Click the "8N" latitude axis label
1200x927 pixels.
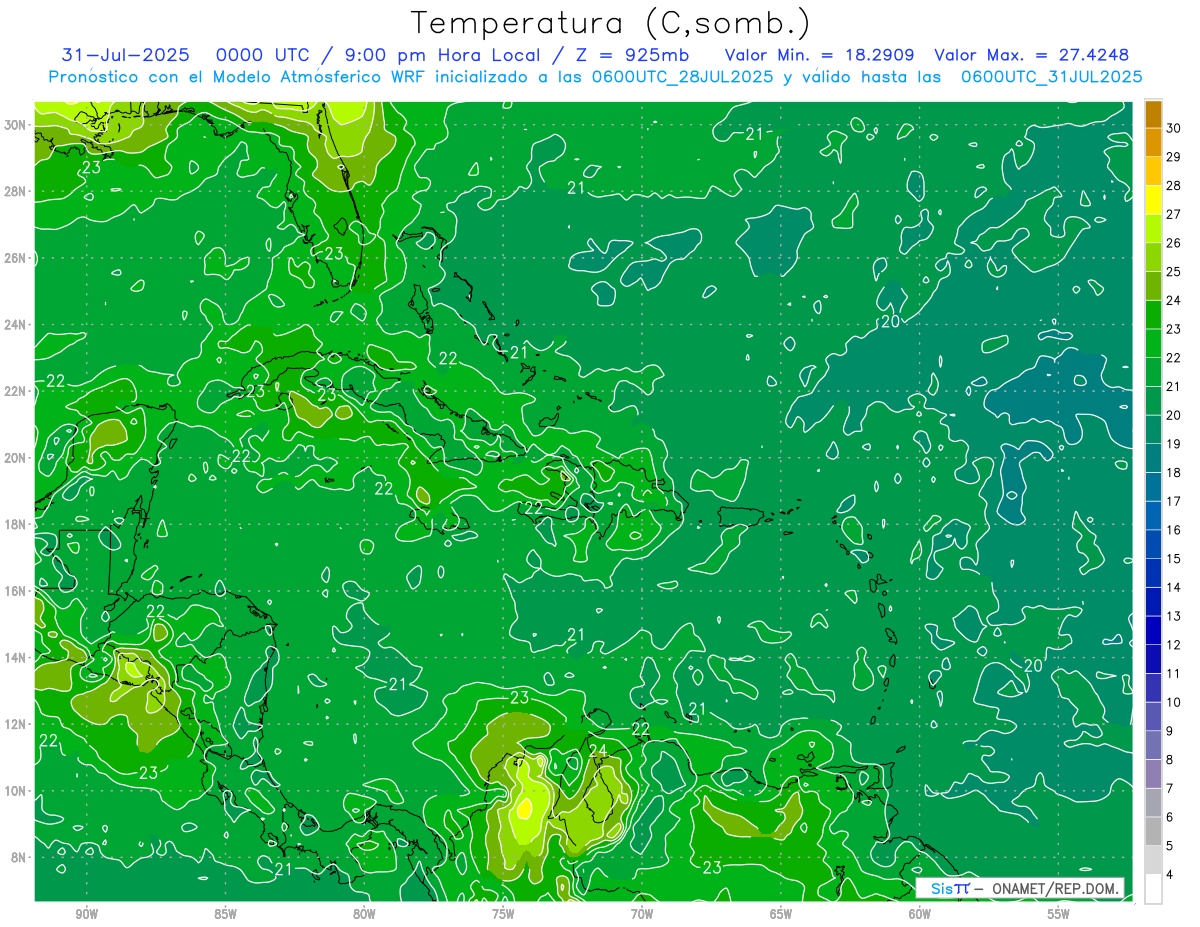tap(19, 858)
